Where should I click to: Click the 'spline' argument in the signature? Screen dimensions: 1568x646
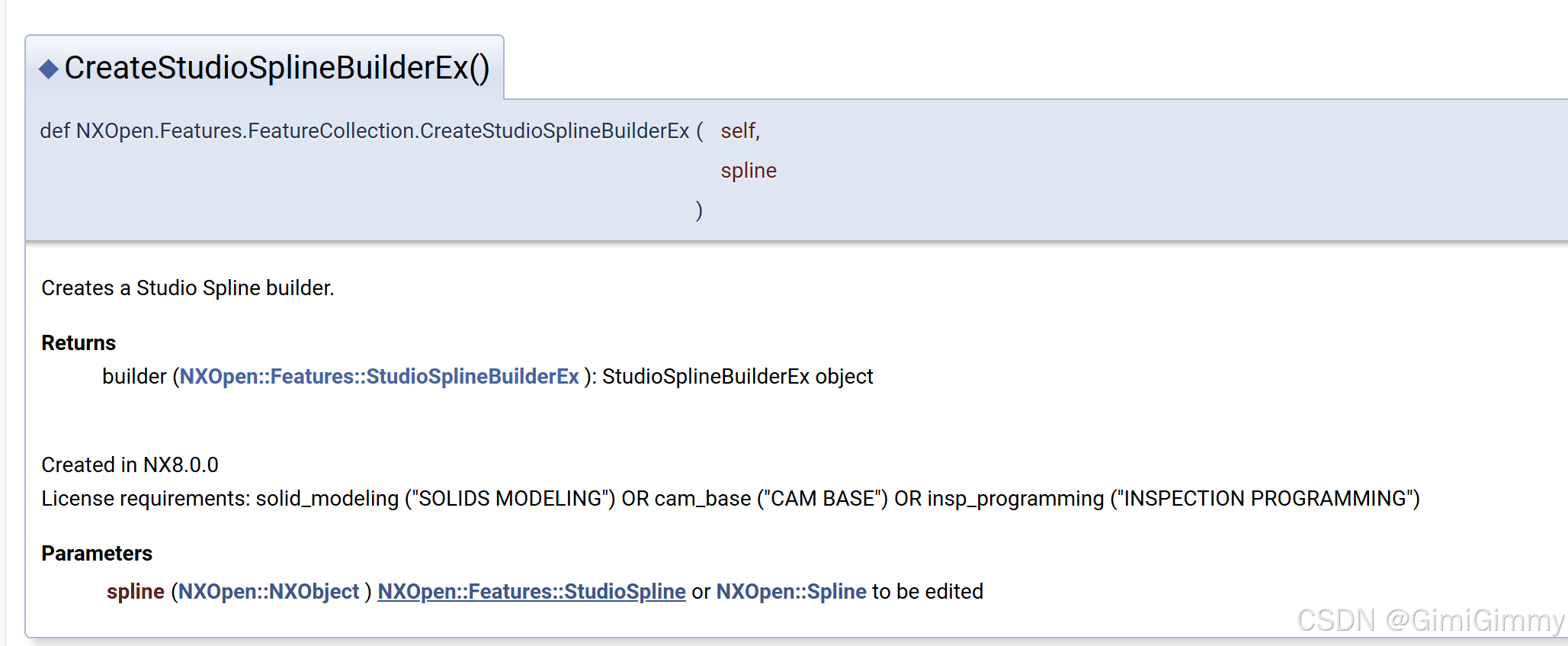[x=749, y=171]
